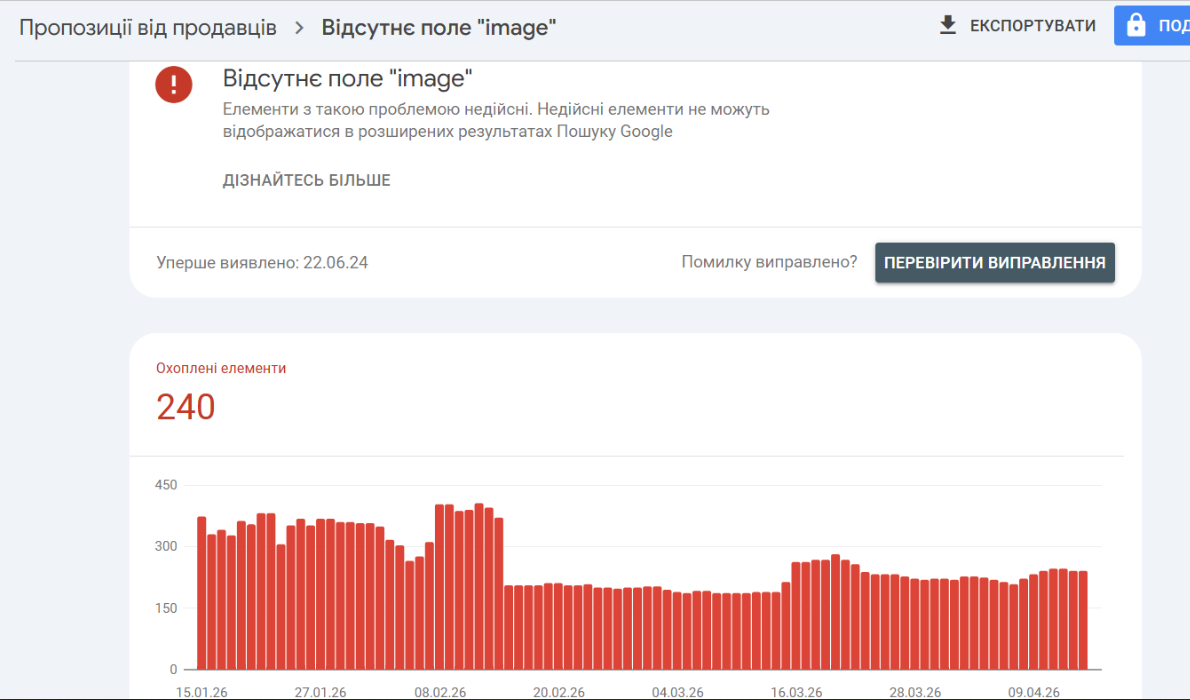Viewport: 1190px width, 700px height.
Task: Click the error description paragraph text
Action: pos(496,120)
